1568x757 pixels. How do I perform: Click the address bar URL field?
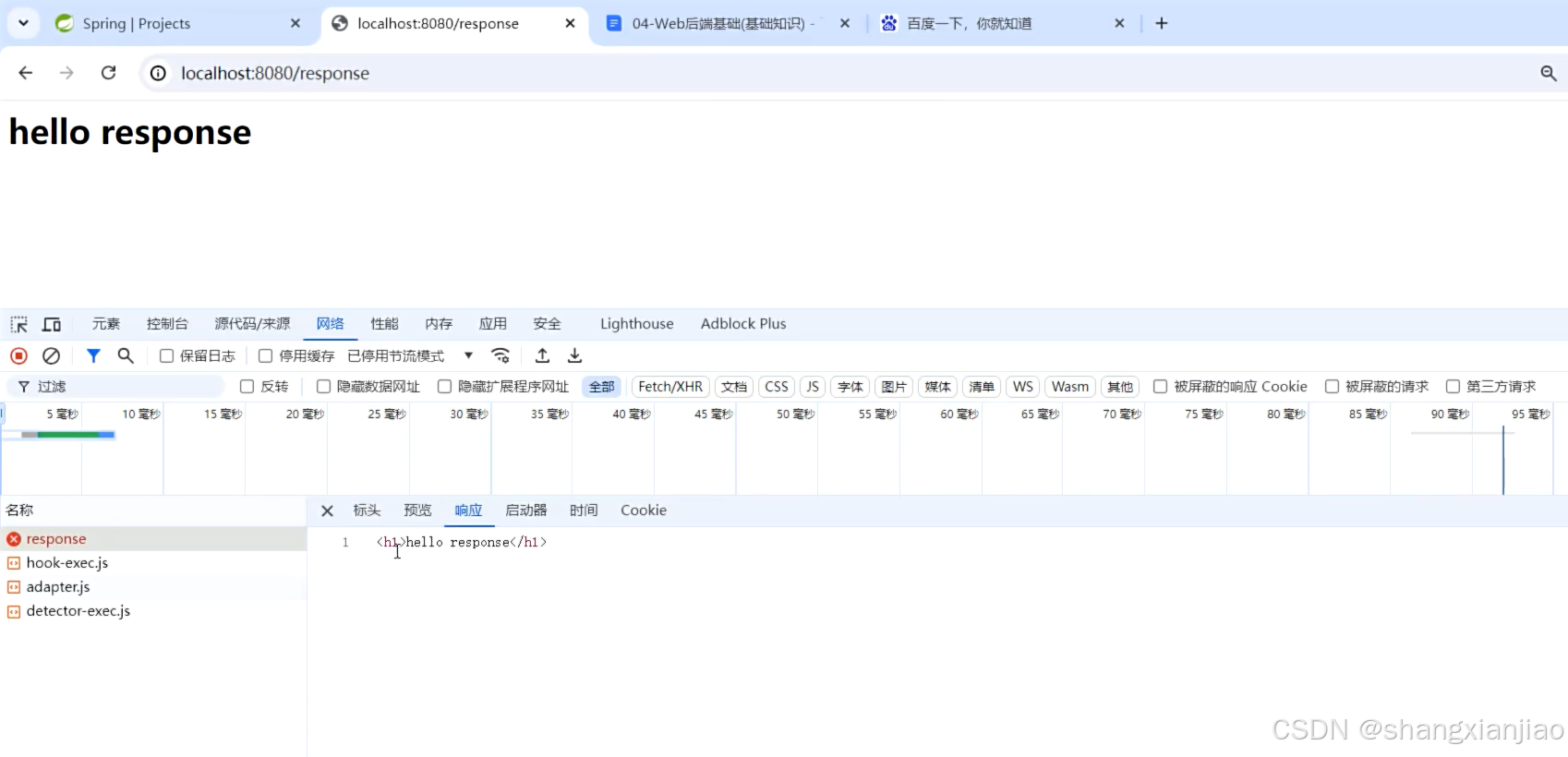(850, 73)
